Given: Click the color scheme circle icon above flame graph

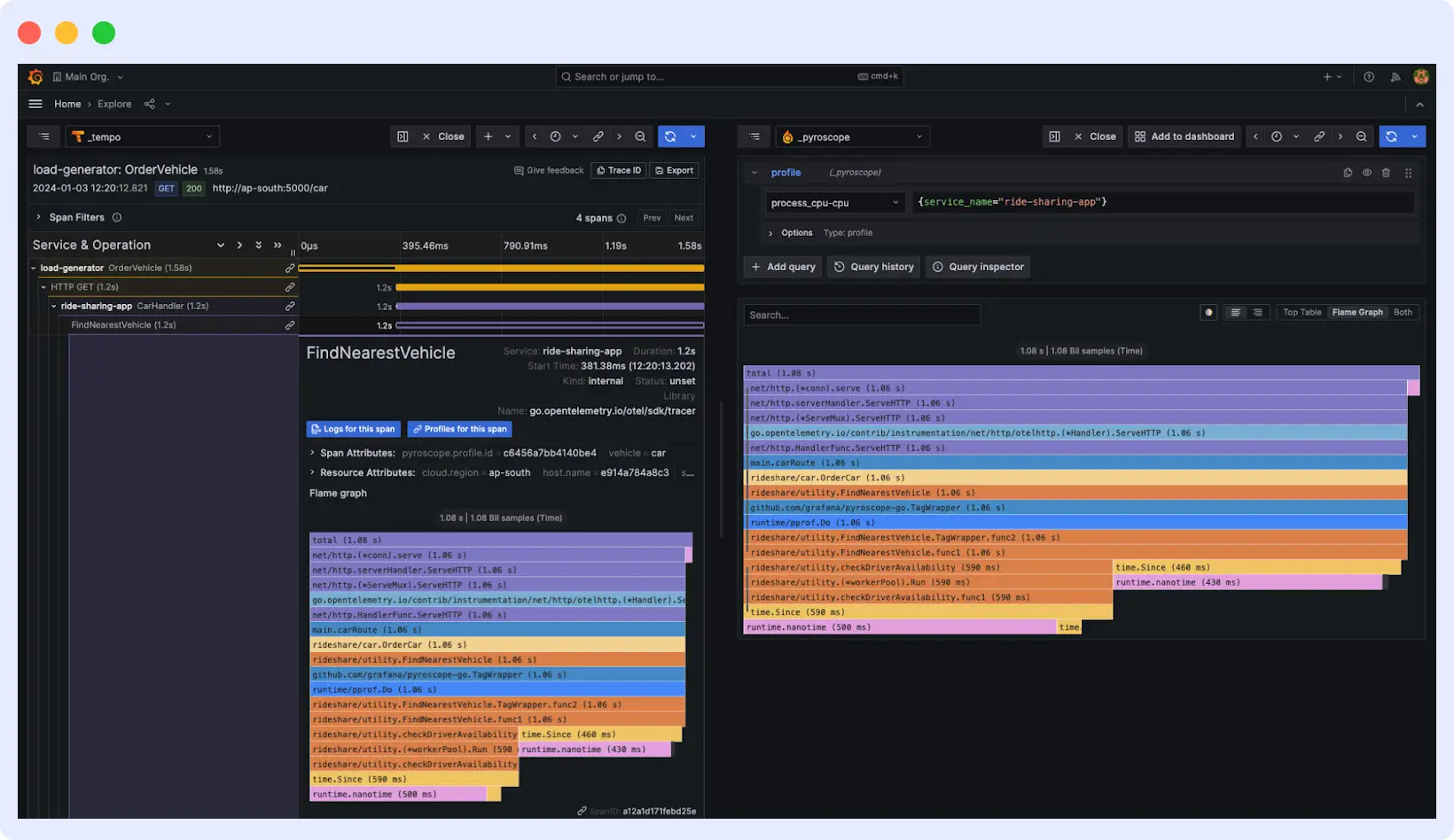Looking at the screenshot, I should 1208,312.
